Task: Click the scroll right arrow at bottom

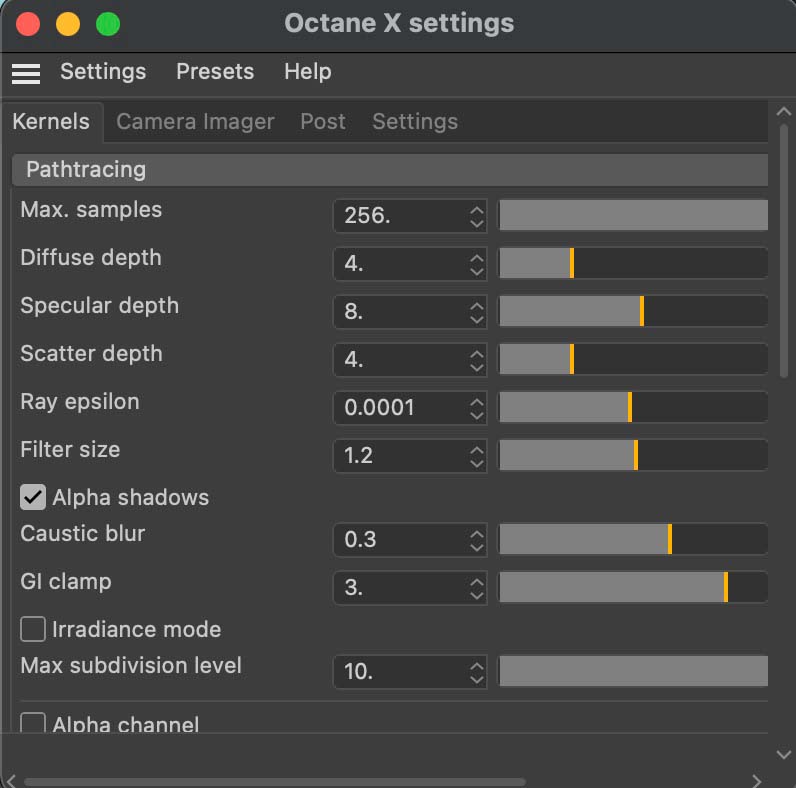Action: click(x=756, y=780)
